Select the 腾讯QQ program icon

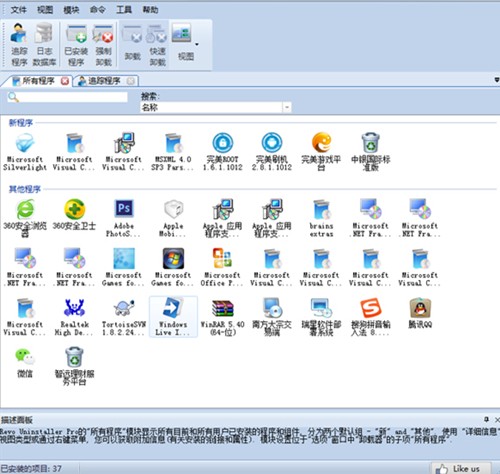point(420,313)
